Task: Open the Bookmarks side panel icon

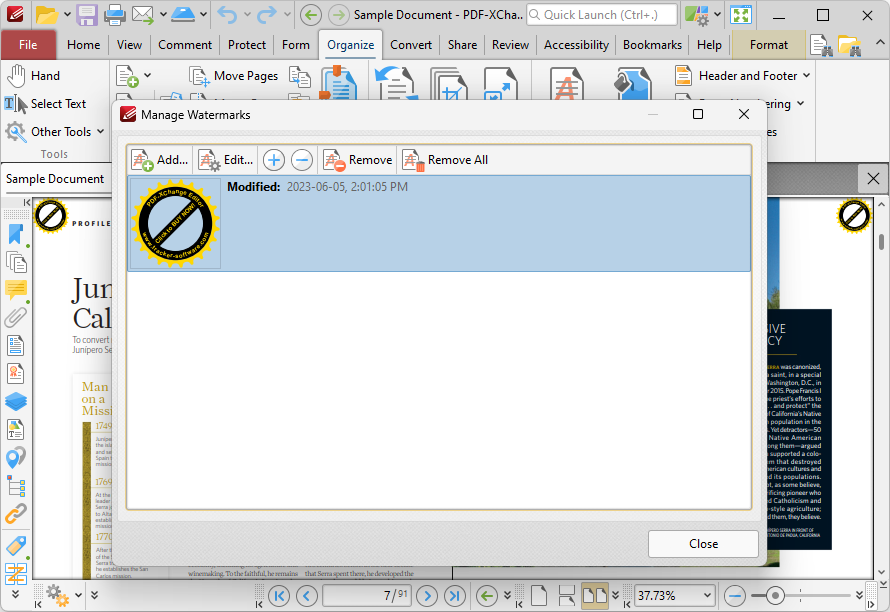Action: 16,234
